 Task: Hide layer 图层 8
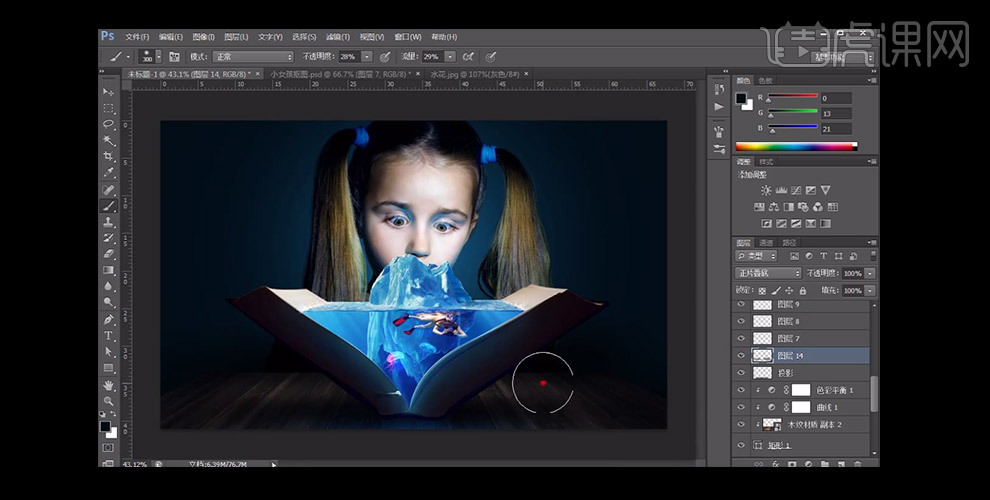pyautogui.click(x=741, y=321)
